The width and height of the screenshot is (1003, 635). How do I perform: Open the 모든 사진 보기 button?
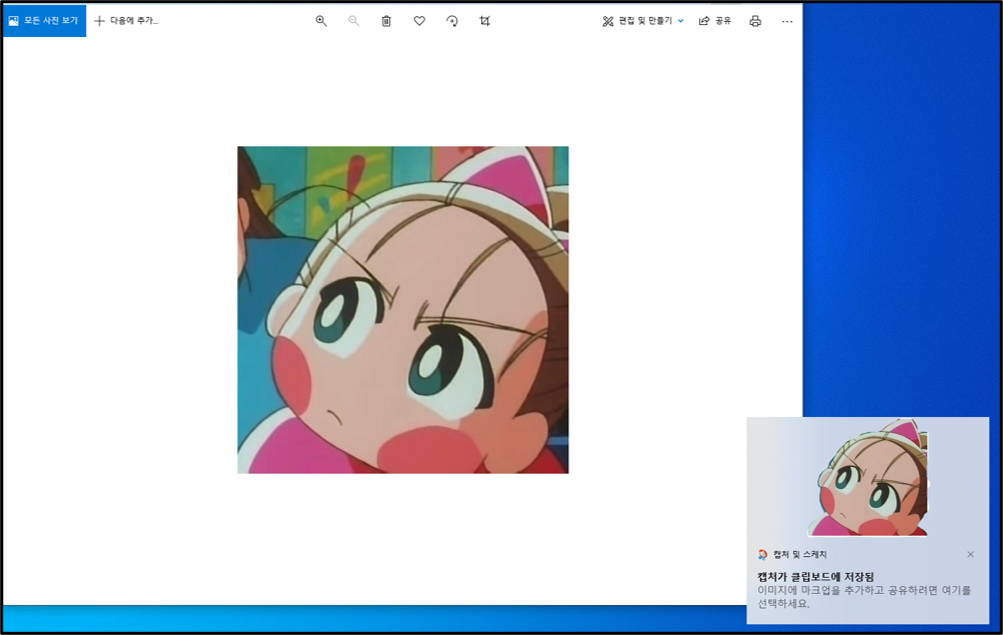(x=44, y=20)
